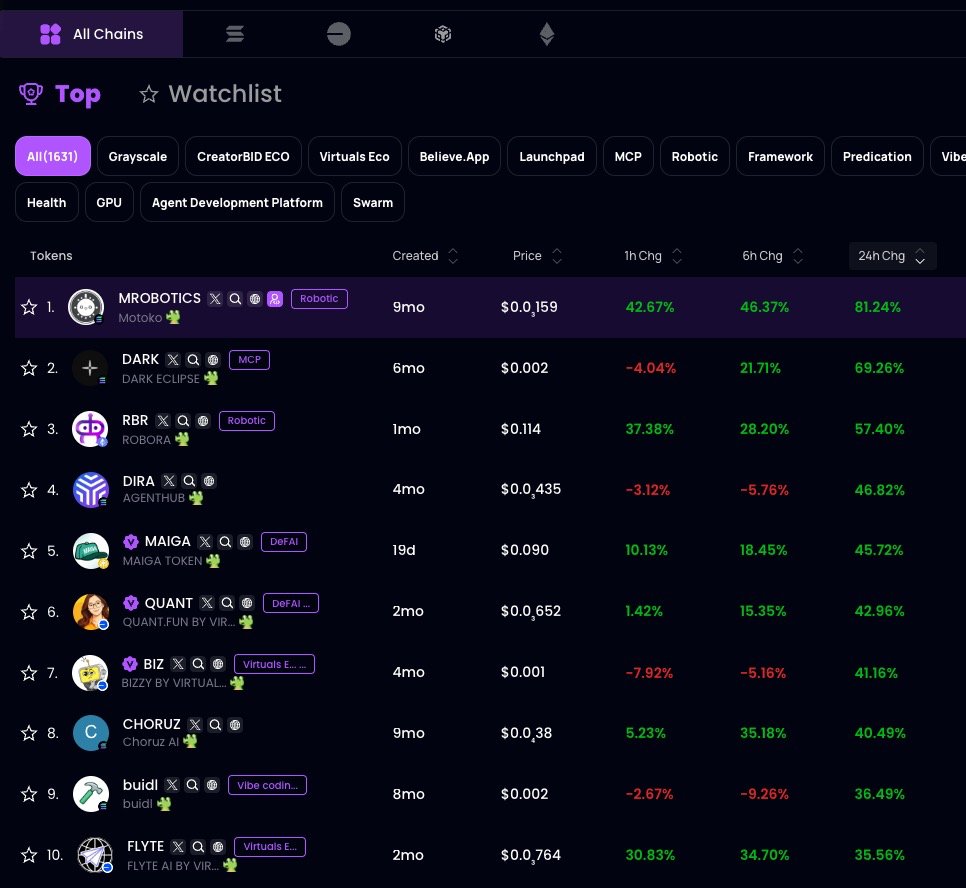Open the QUANT token avatar thumbnail

pos(90,612)
